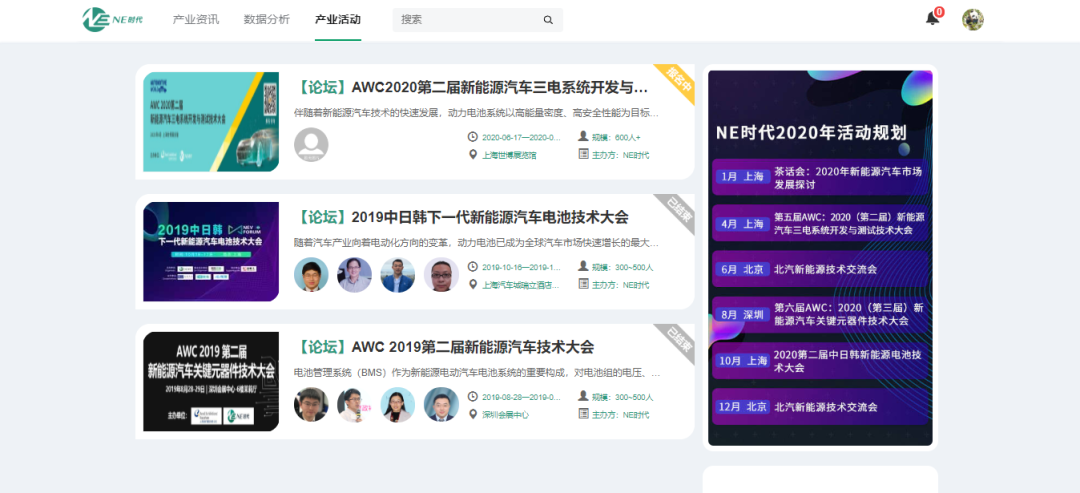Click the search magnifier icon
Image resolution: width=1080 pixels, height=493 pixels.
(548, 20)
